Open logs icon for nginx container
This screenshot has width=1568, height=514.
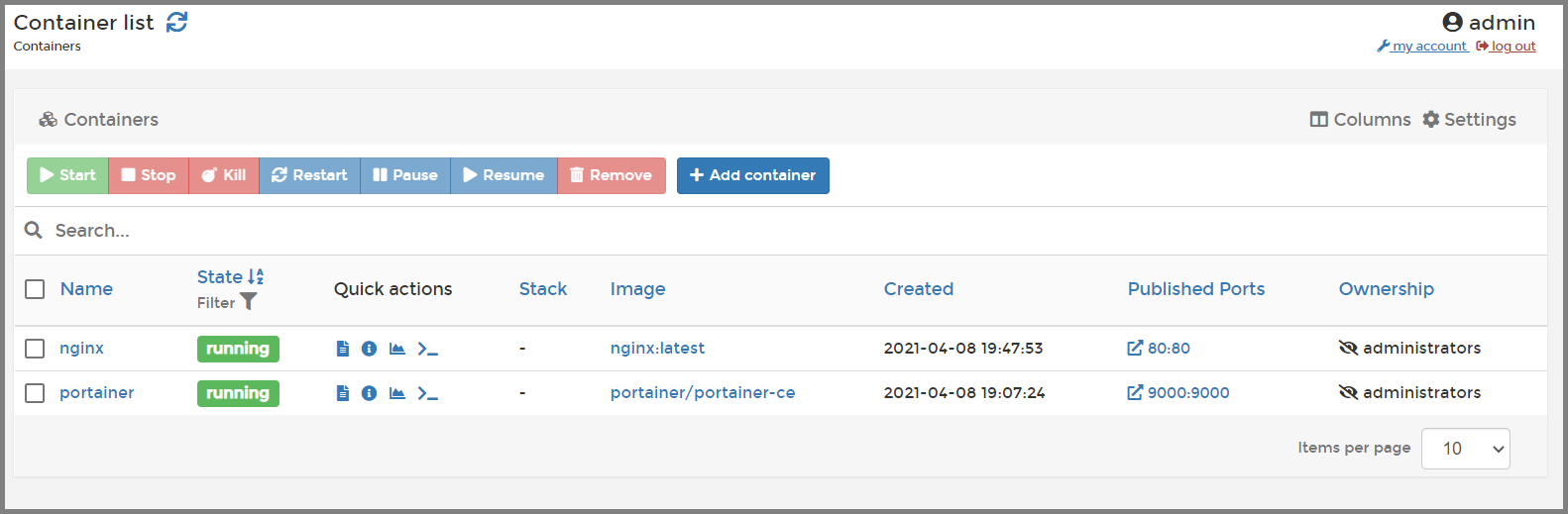[343, 349]
